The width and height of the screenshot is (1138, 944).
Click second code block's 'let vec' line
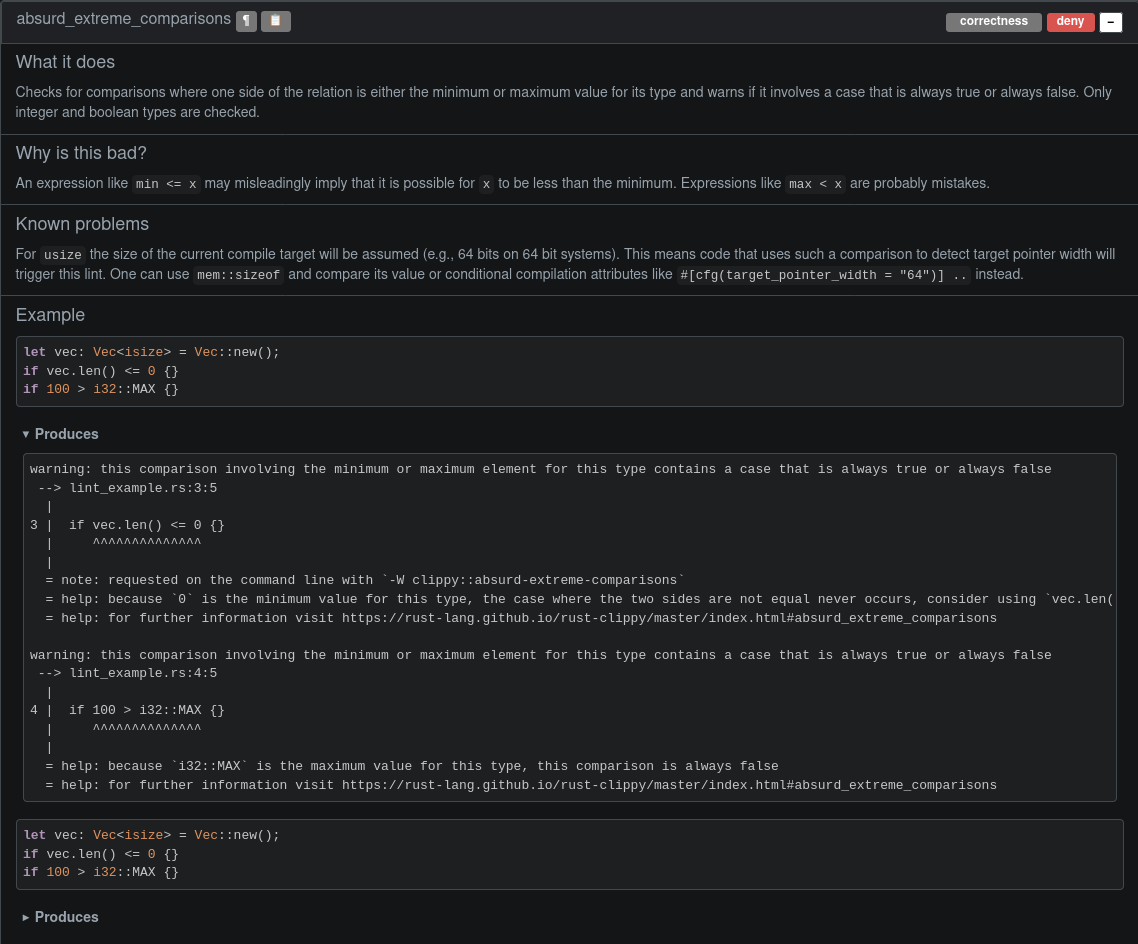(151, 835)
